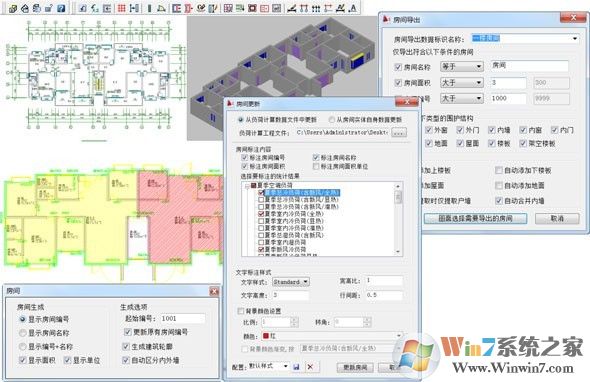Toggle 显示面积 checkbox

(x=23, y=360)
